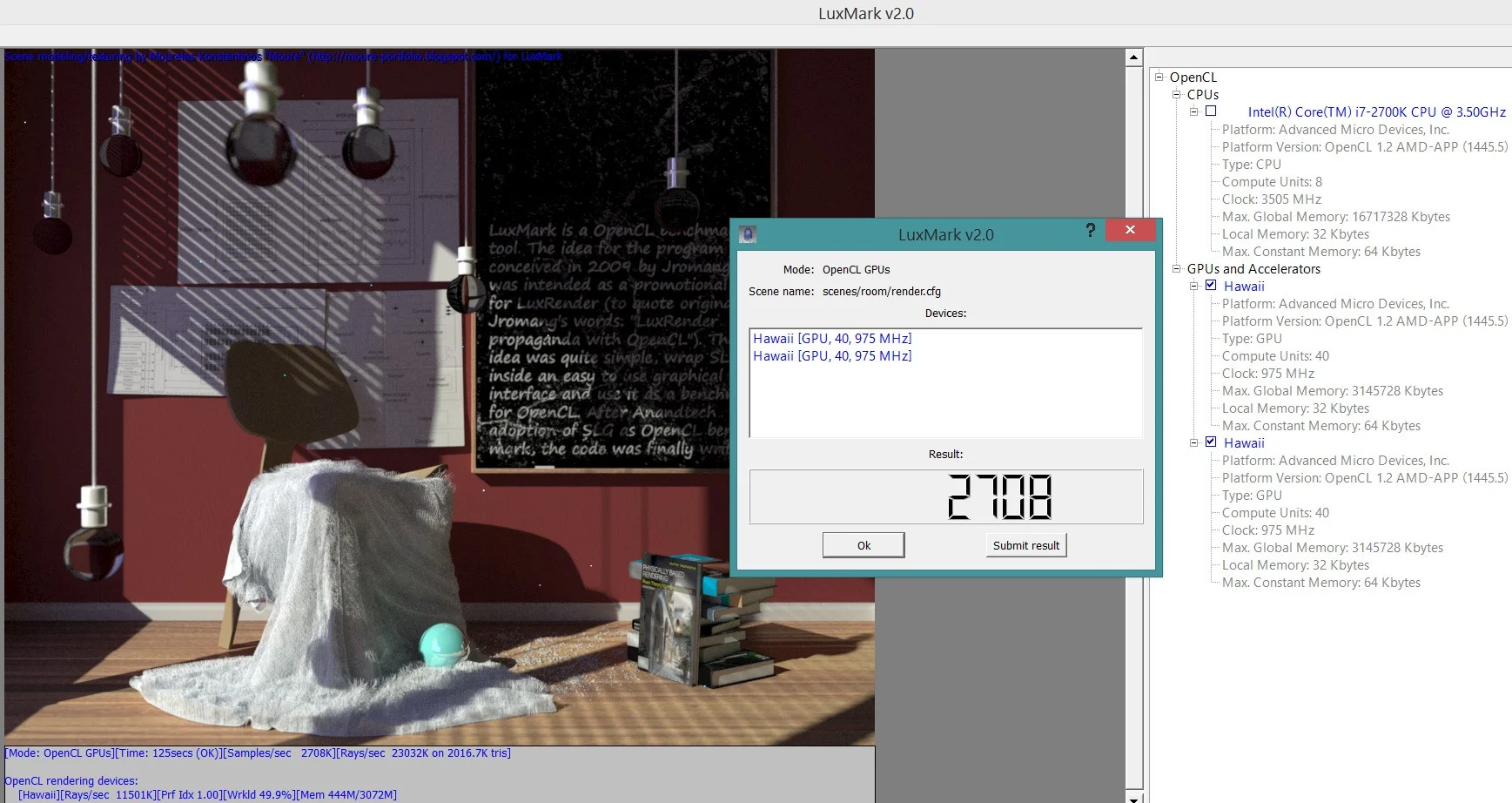
Task: Enable the Intel Core i7-2700K CPU checkbox
Action: pyautogui.click(x=1210, y=111)
